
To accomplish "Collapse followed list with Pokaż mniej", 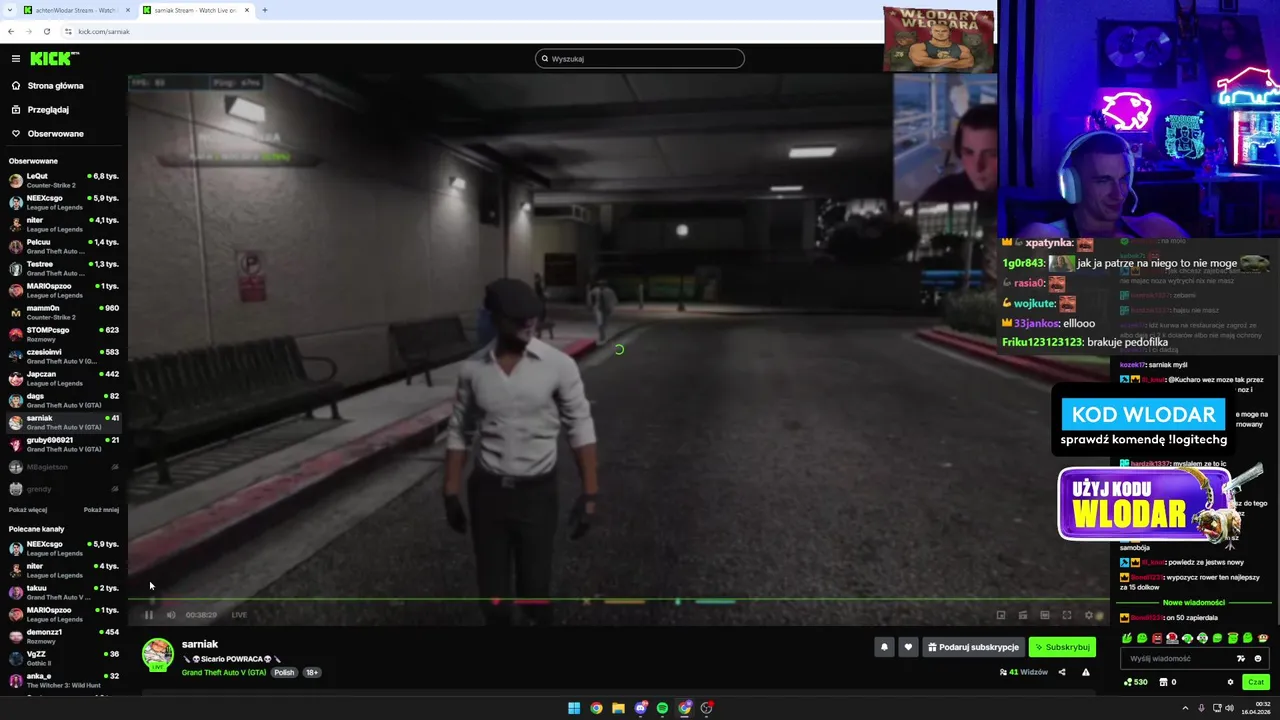I will click(101, 510).
